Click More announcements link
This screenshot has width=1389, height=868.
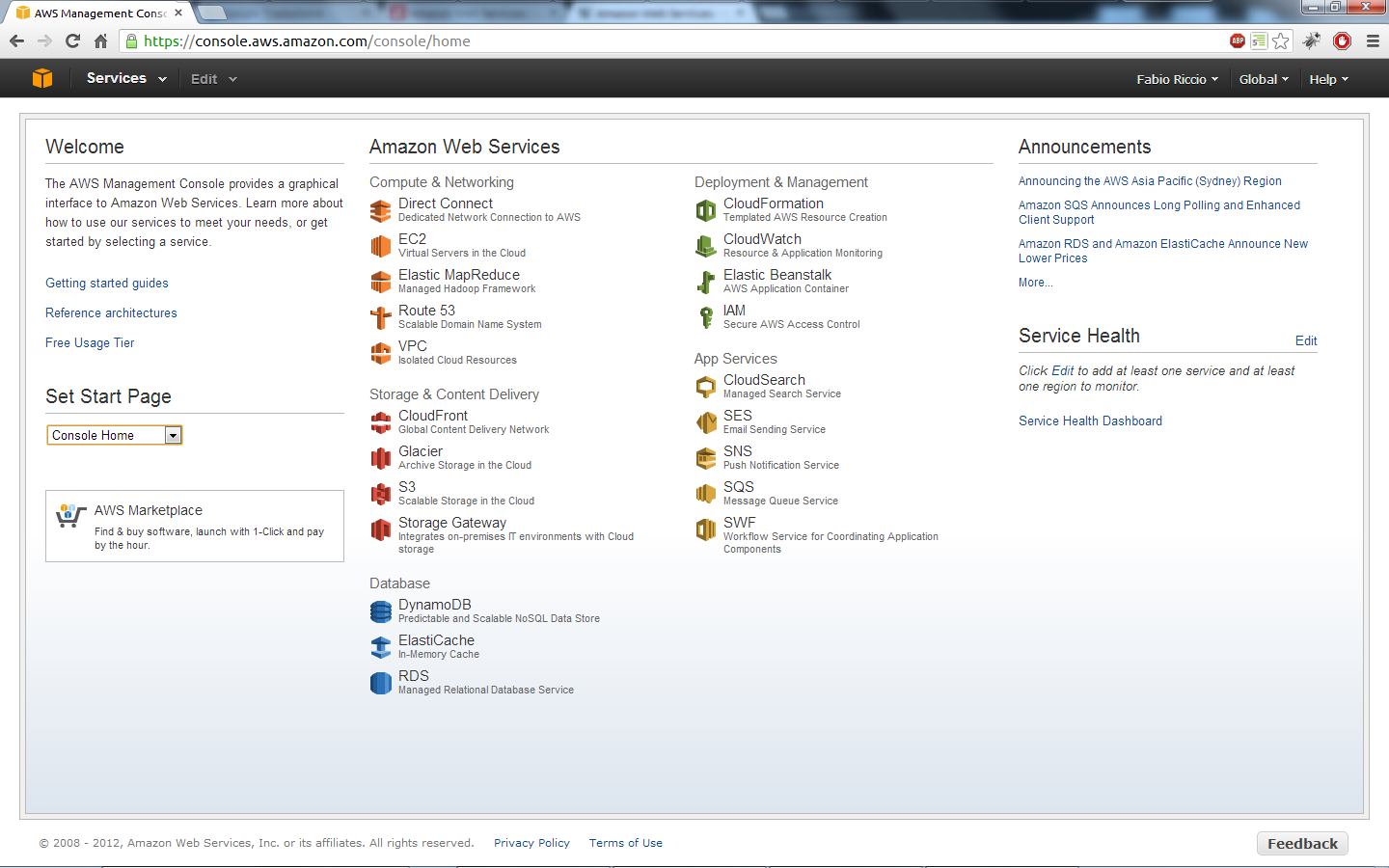tap(1035, 282)
